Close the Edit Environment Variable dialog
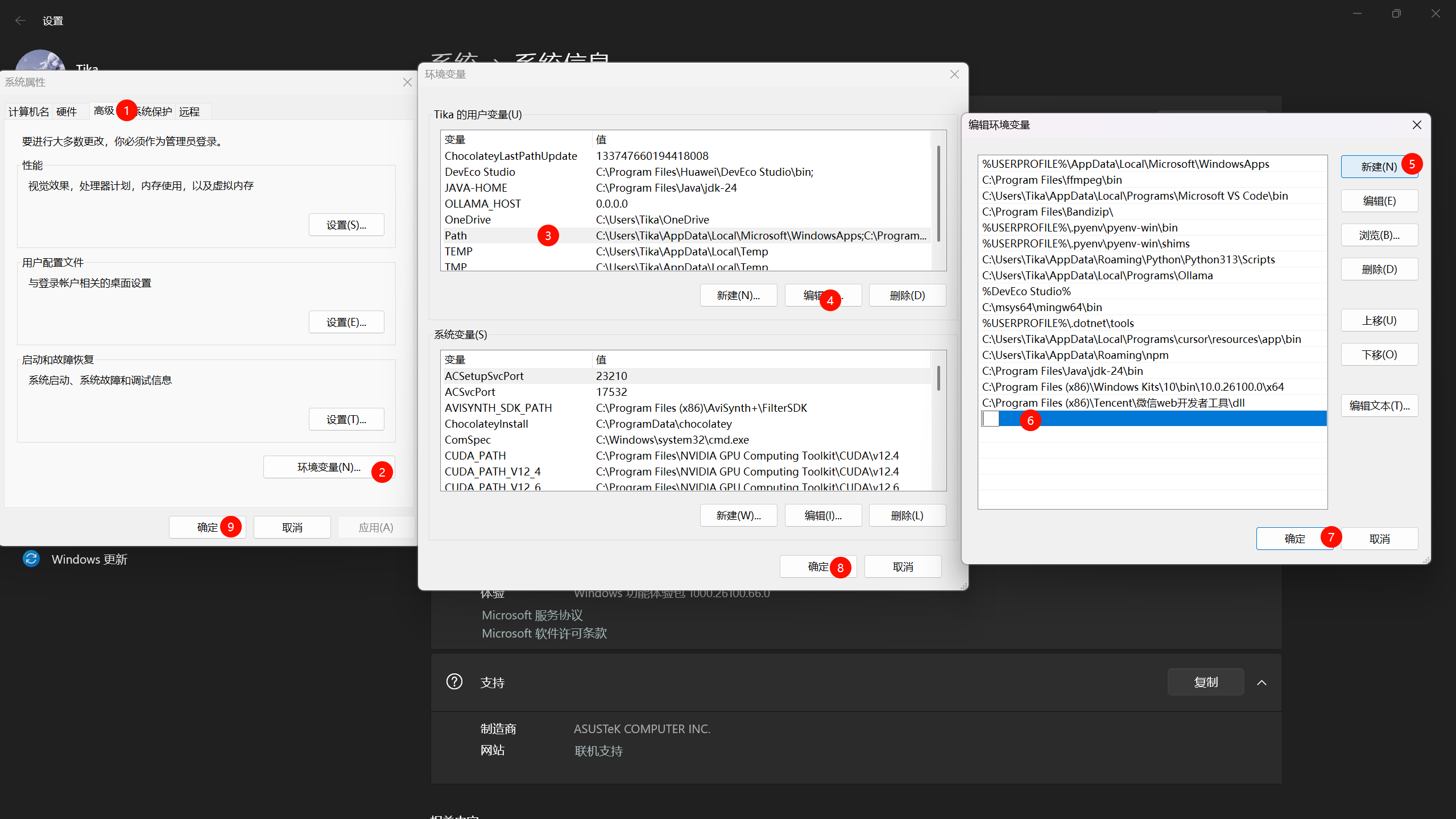 click(1417, 125)
